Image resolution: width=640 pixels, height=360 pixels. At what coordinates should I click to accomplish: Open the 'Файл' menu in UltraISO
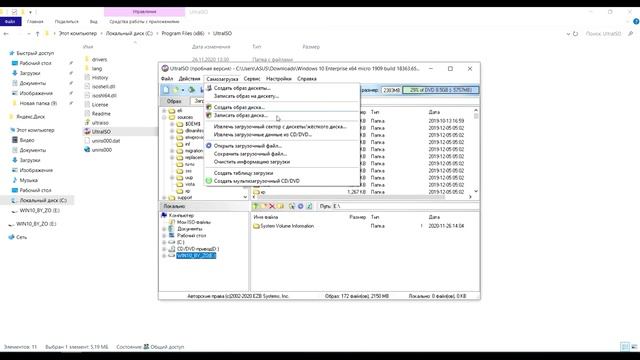pos(167,79)
